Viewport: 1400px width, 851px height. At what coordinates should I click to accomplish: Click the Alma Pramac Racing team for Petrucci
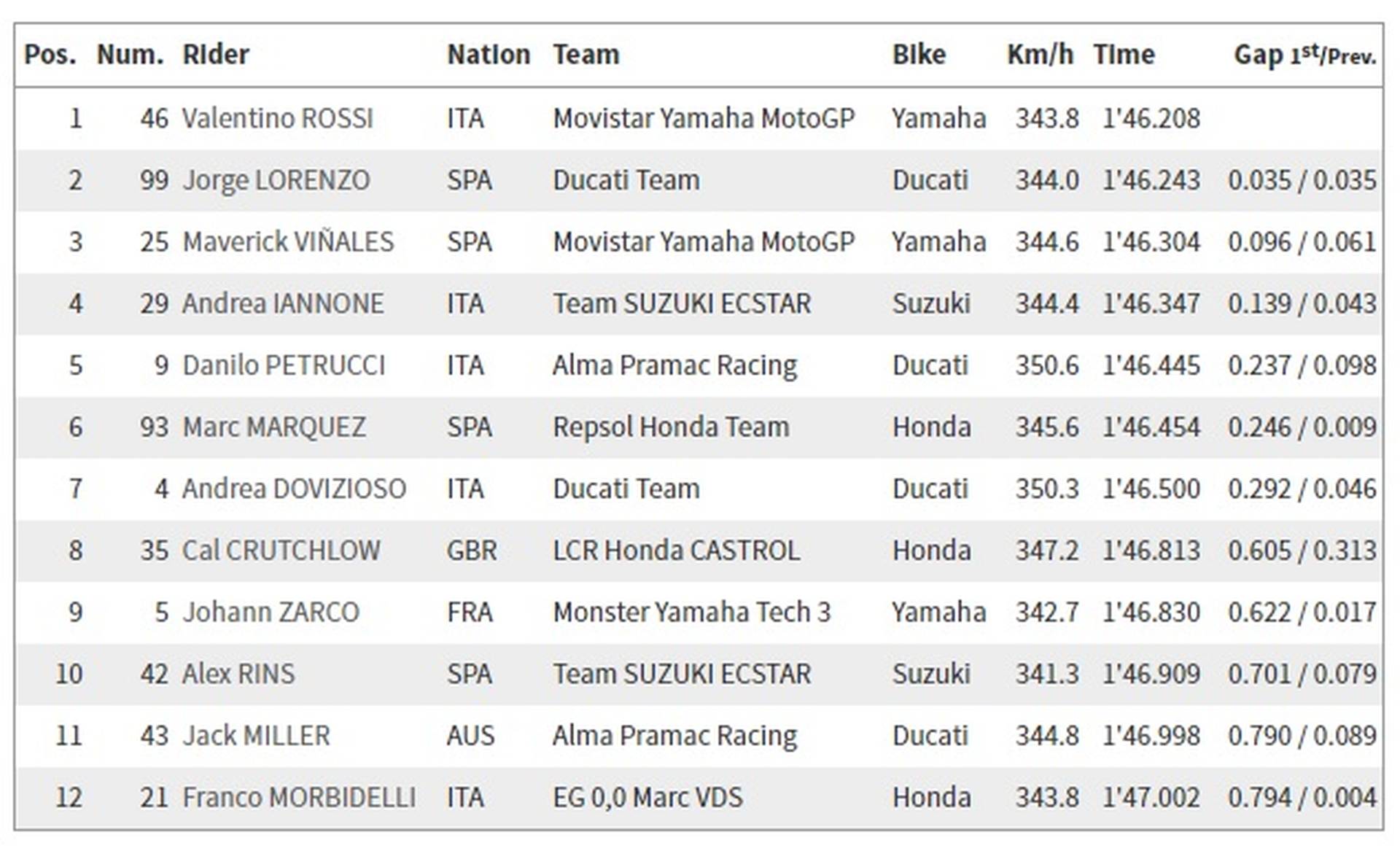(675, 365)
